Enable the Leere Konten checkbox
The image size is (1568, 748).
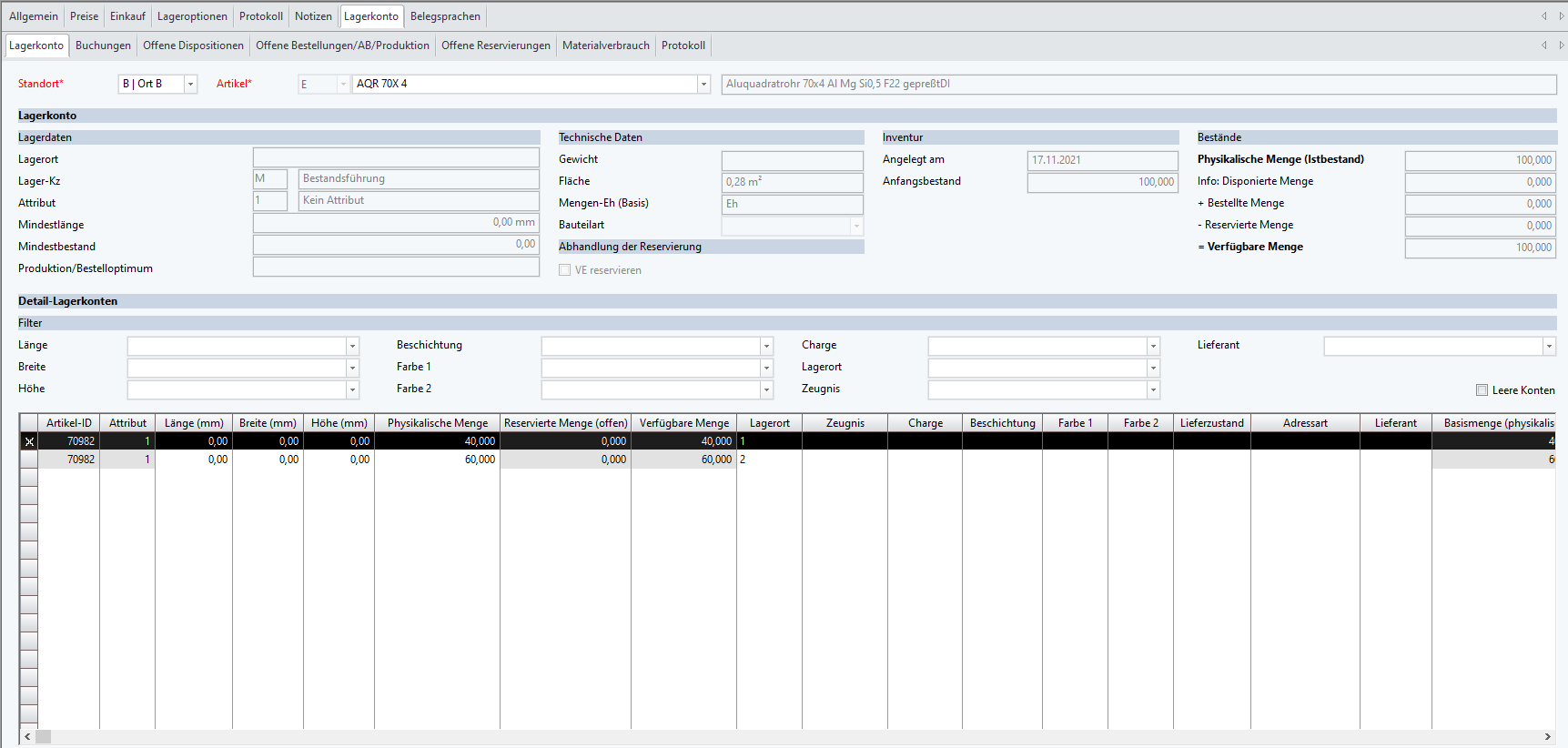pyautogui.click(x=1482, y=390)
